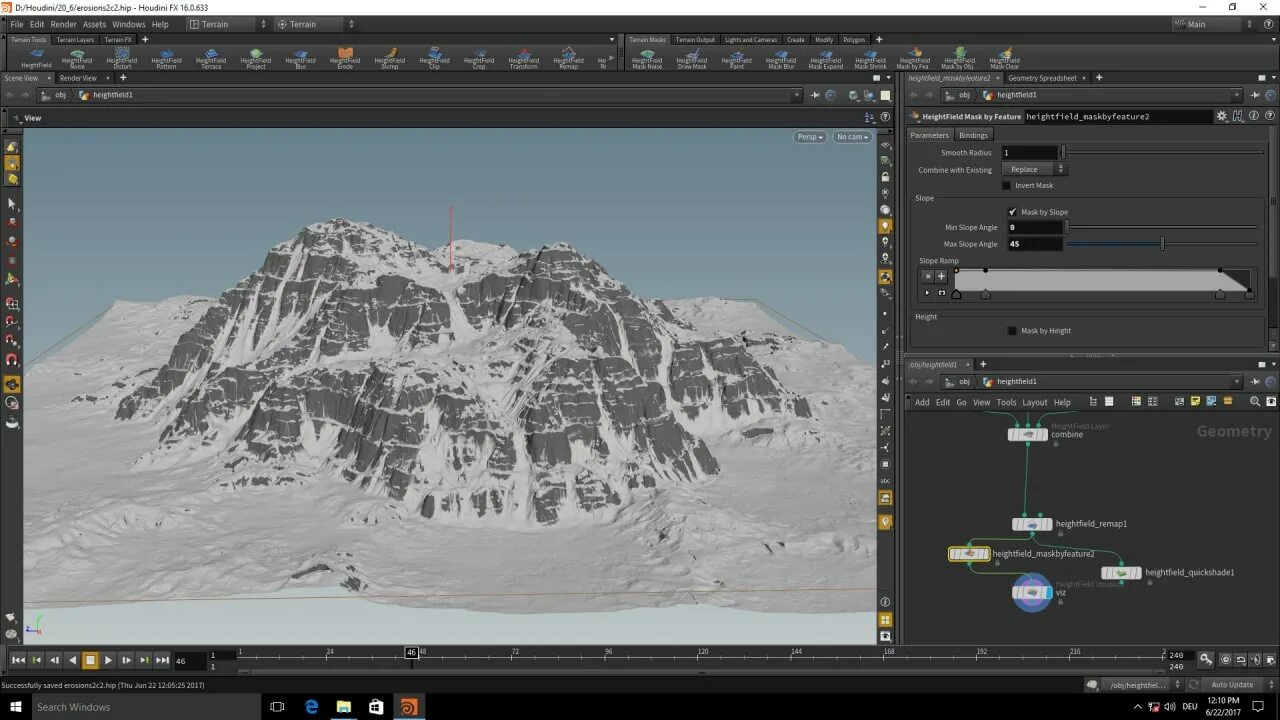Click the network editor find node magnifier icon
This screenshot has width=1280, height=720.
[1255, 402]
